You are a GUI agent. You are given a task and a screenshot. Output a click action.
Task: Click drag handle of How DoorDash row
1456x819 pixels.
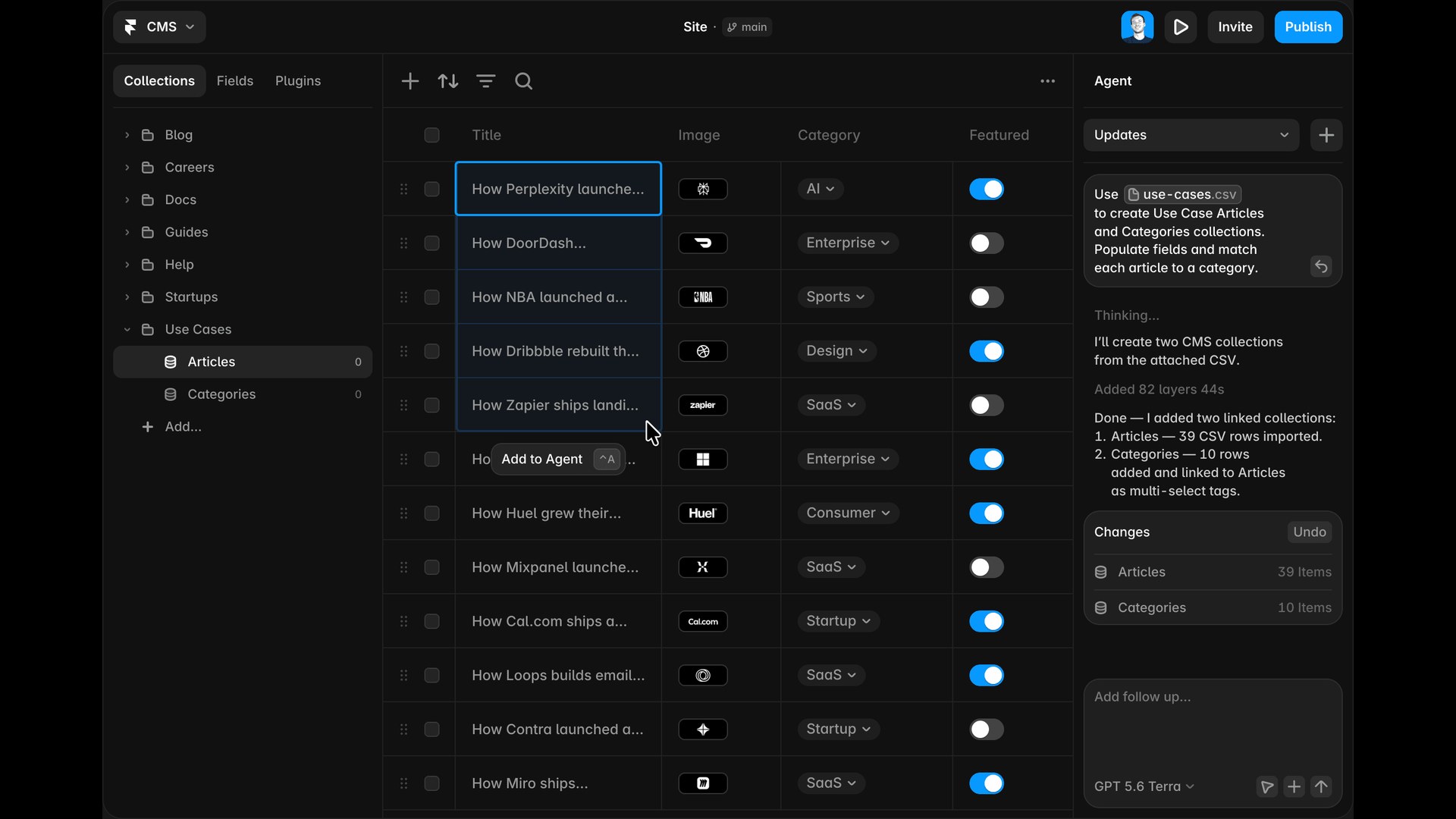tap(403, 243)
